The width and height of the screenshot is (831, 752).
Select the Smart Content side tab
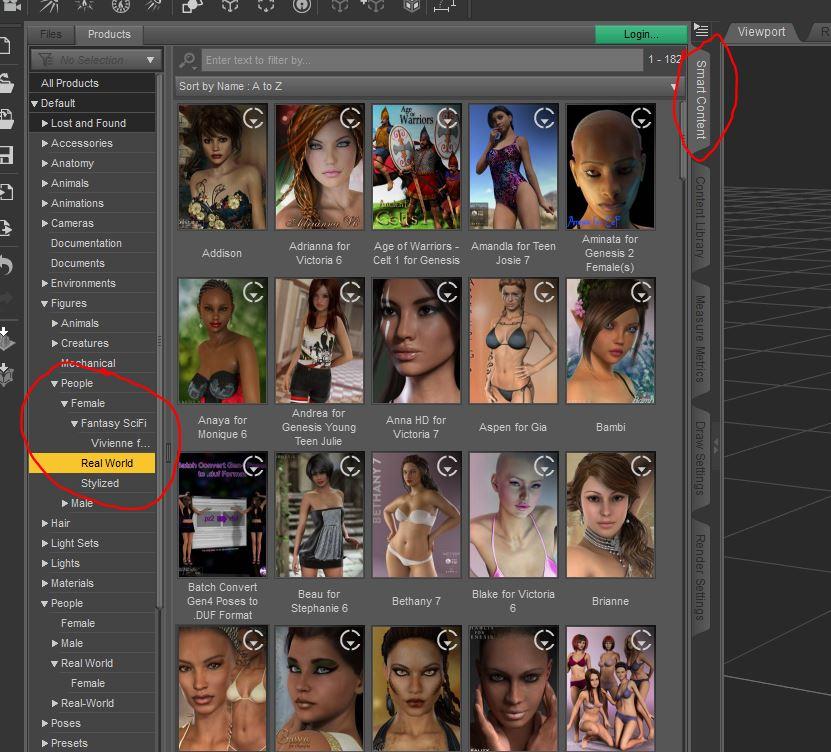click(x=701, y=100)
